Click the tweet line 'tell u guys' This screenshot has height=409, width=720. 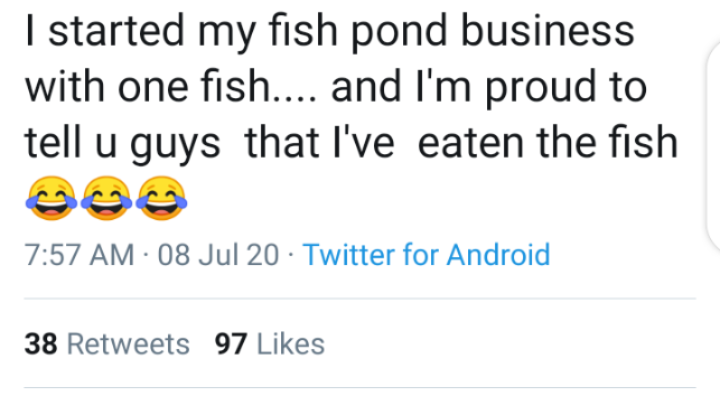coord(351,144)
